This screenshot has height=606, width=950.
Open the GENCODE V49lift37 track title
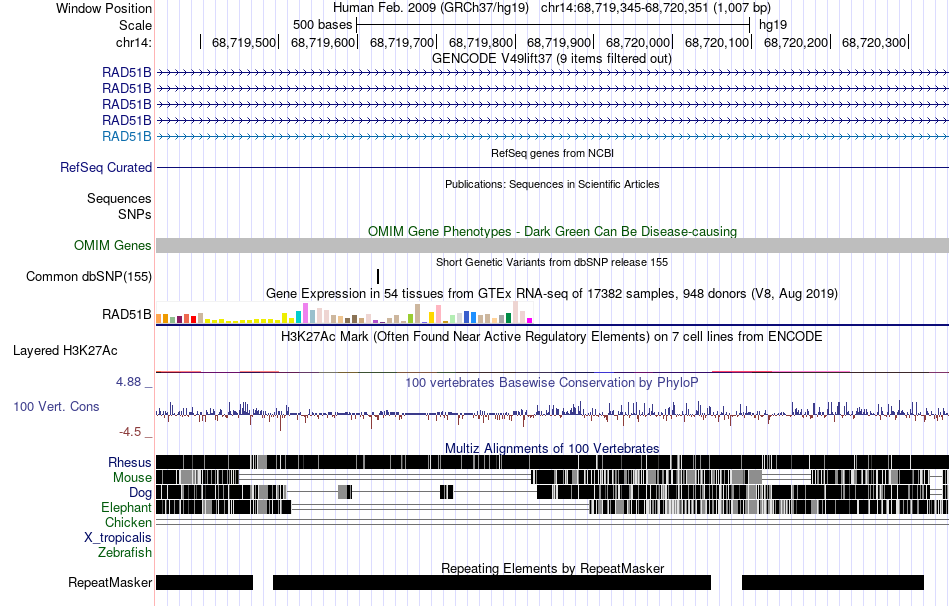click(x=552, y=59)
